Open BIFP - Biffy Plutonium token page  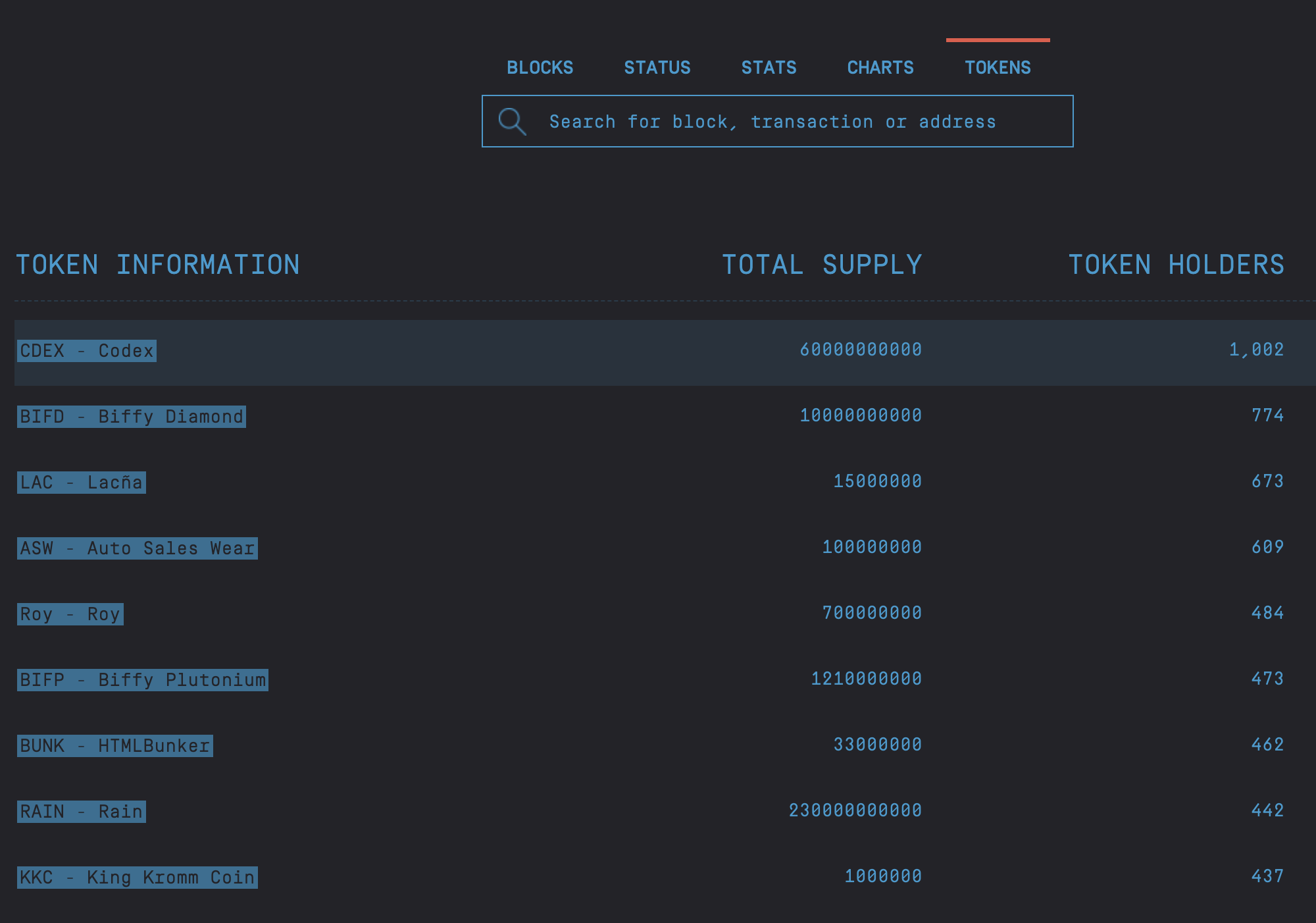143,680
